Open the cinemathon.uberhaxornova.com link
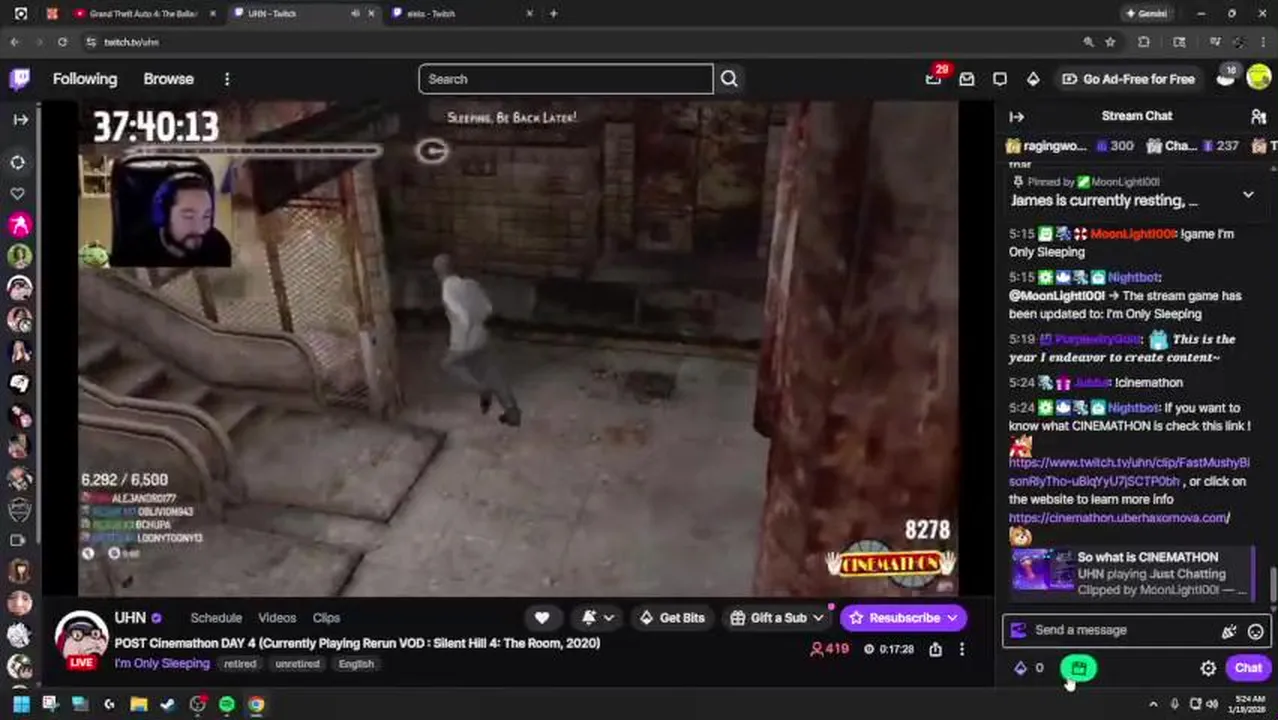 click(x=1119, y=518)
